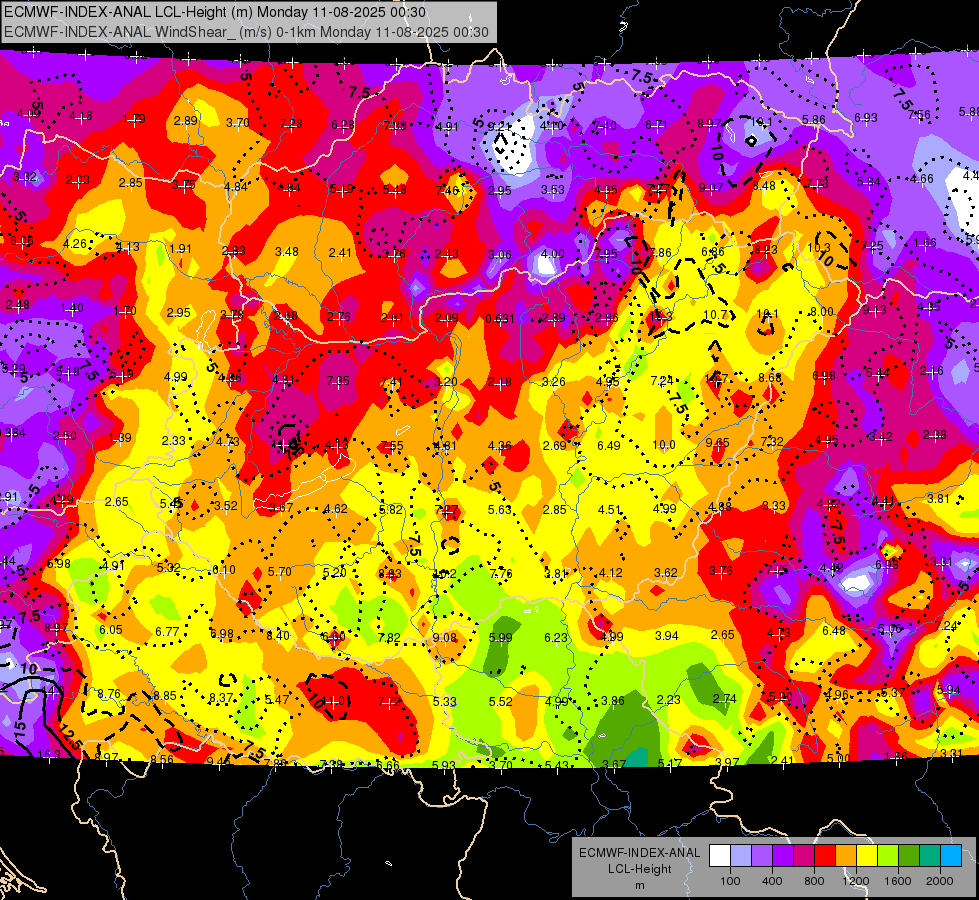
Task: Click the grid value 5.47
Action: (277, 699)
